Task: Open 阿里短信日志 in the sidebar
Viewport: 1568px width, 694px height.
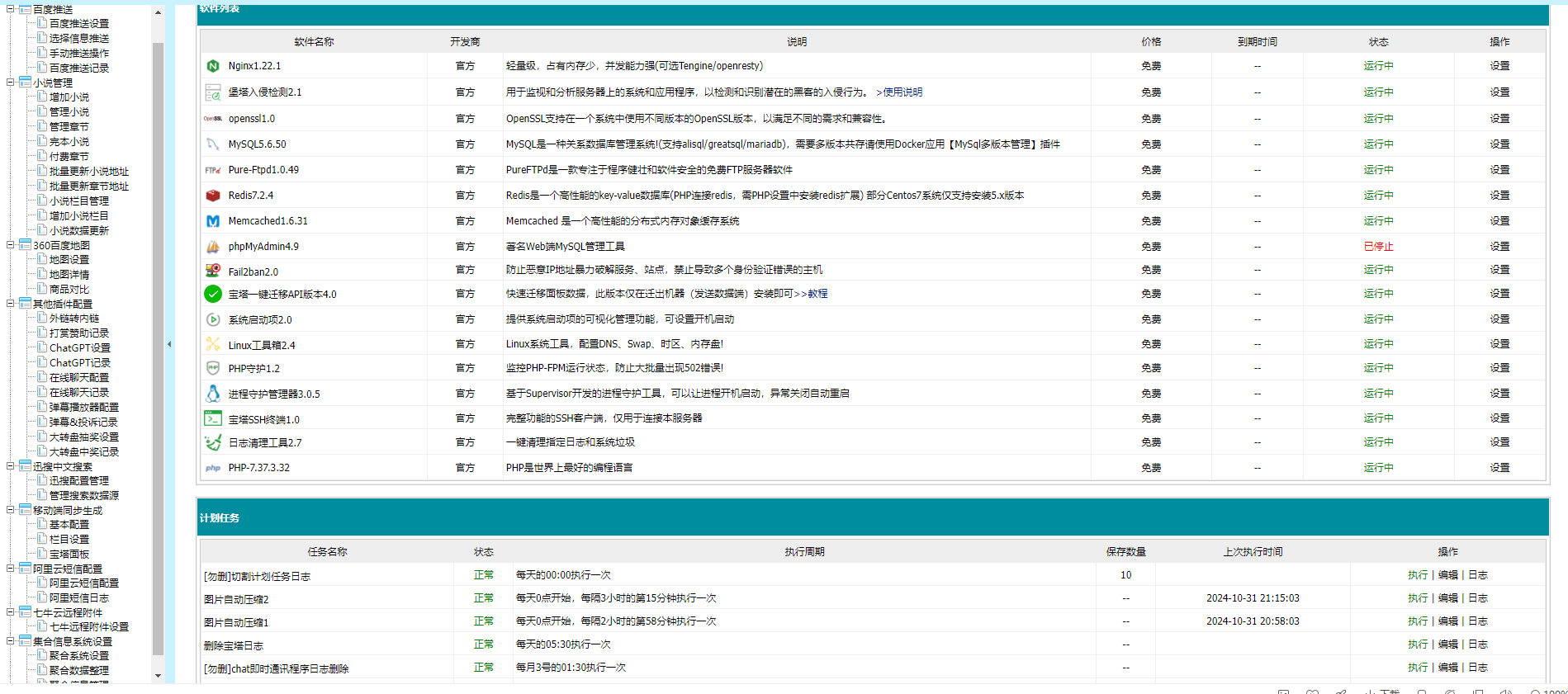Action: [x=79, y=598]
